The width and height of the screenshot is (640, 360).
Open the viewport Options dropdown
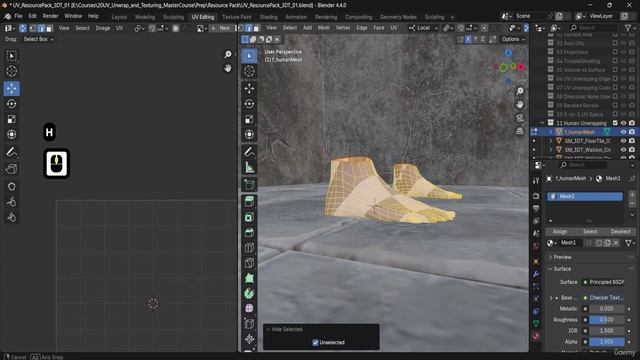point(513,39)
